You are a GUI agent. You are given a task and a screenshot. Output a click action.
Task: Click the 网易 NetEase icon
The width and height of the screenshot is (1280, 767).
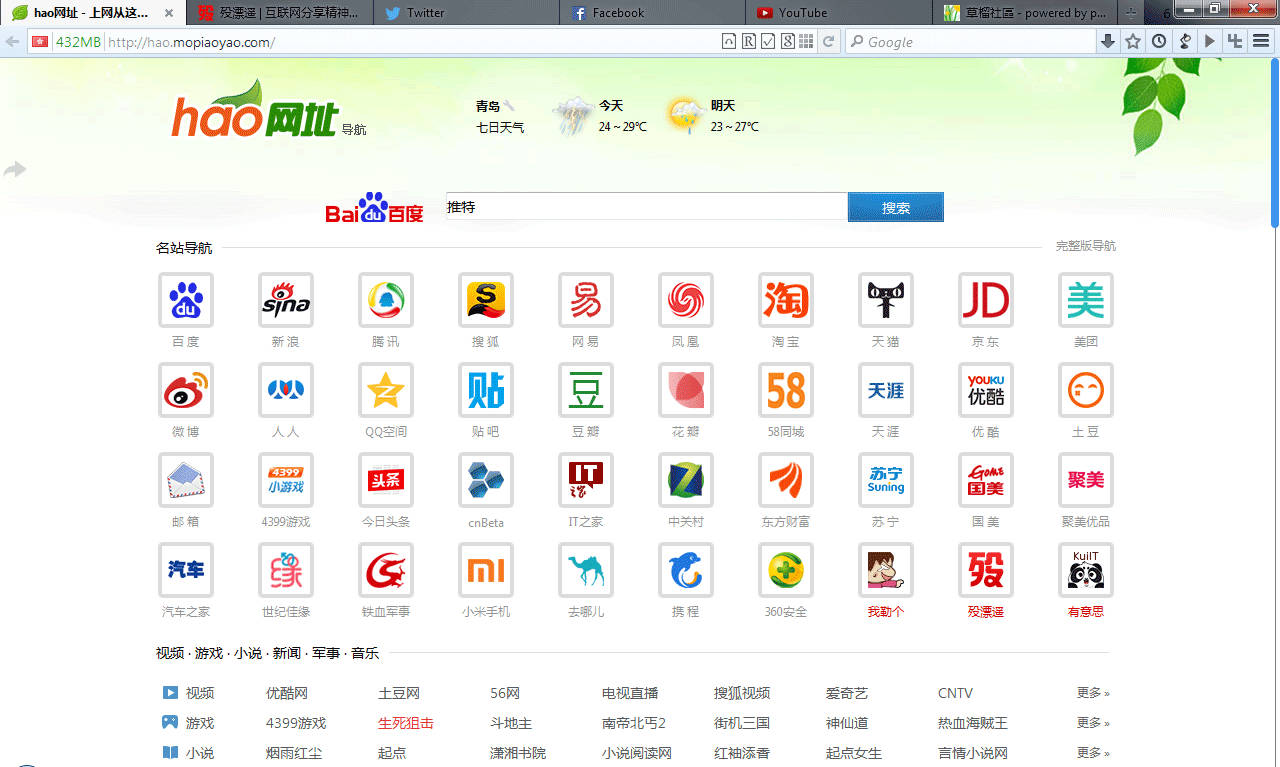tap(586, 300)
